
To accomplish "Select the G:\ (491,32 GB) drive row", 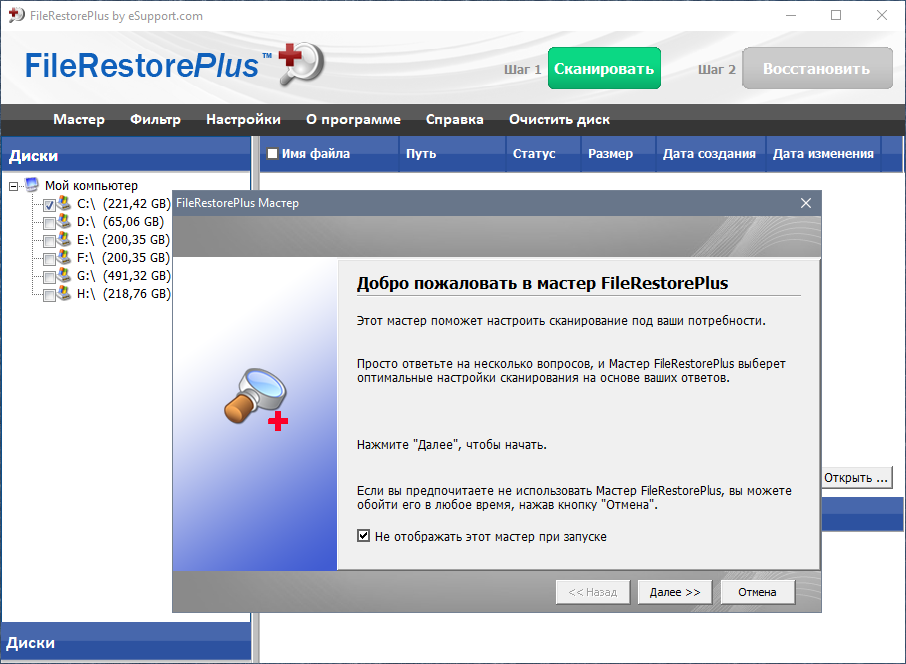I will 124,276.
